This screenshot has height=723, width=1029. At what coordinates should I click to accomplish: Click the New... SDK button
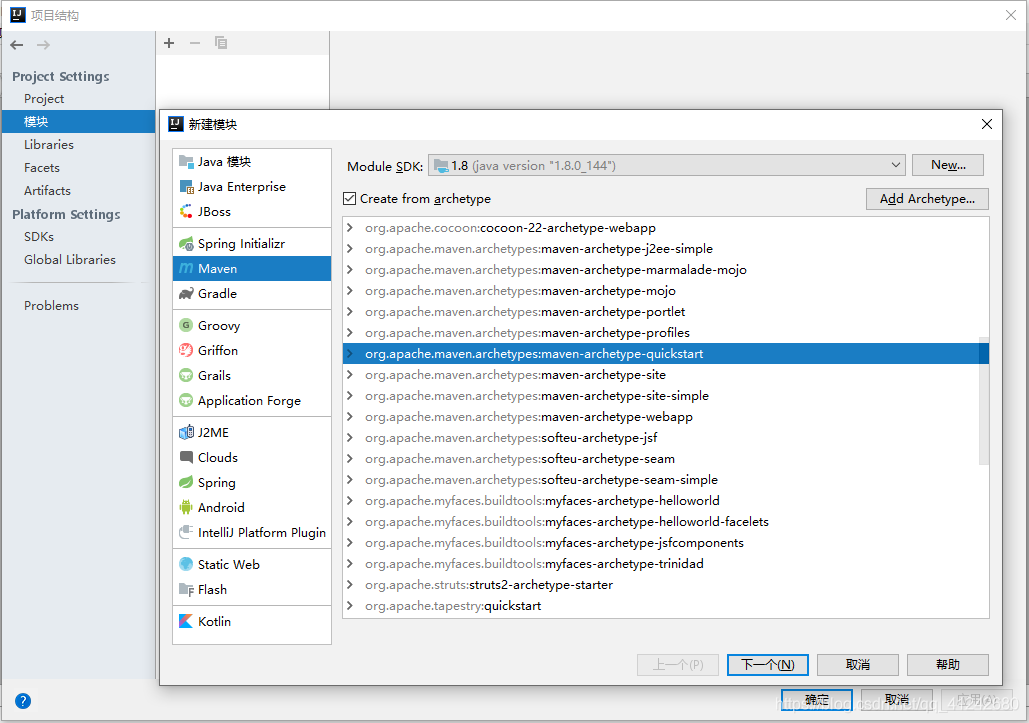pyautogui.click(x=948, y=165)
